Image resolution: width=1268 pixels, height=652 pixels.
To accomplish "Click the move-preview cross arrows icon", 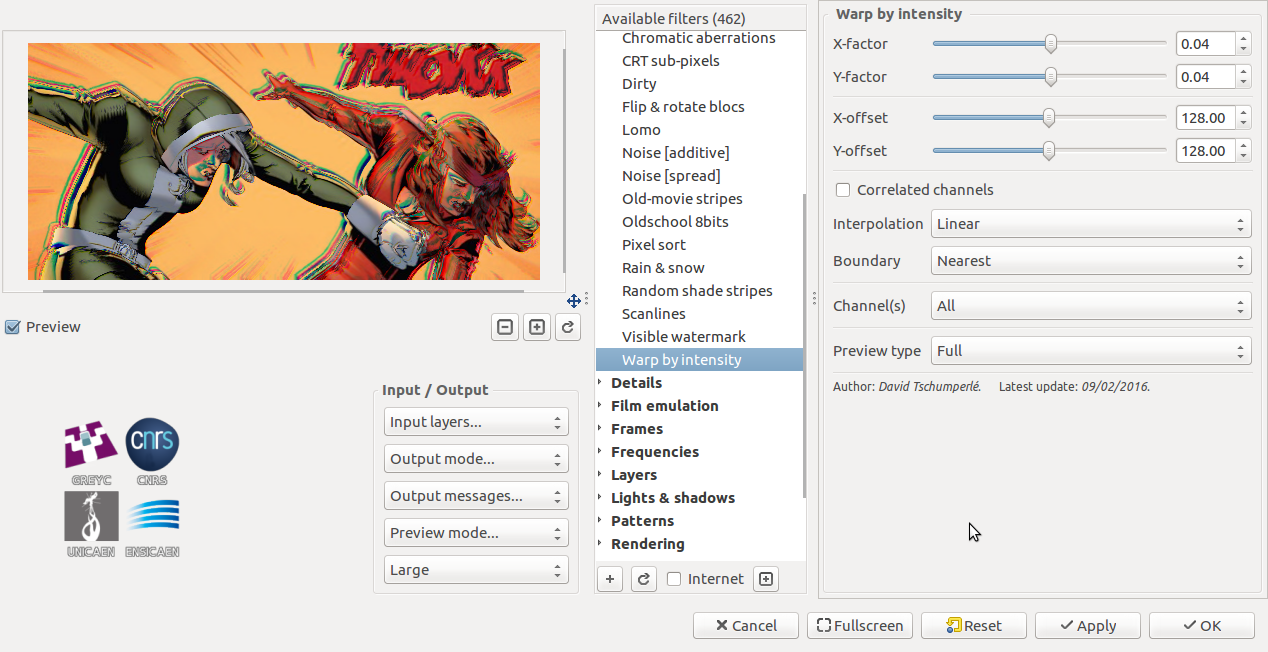I will [x=574, y=300].
